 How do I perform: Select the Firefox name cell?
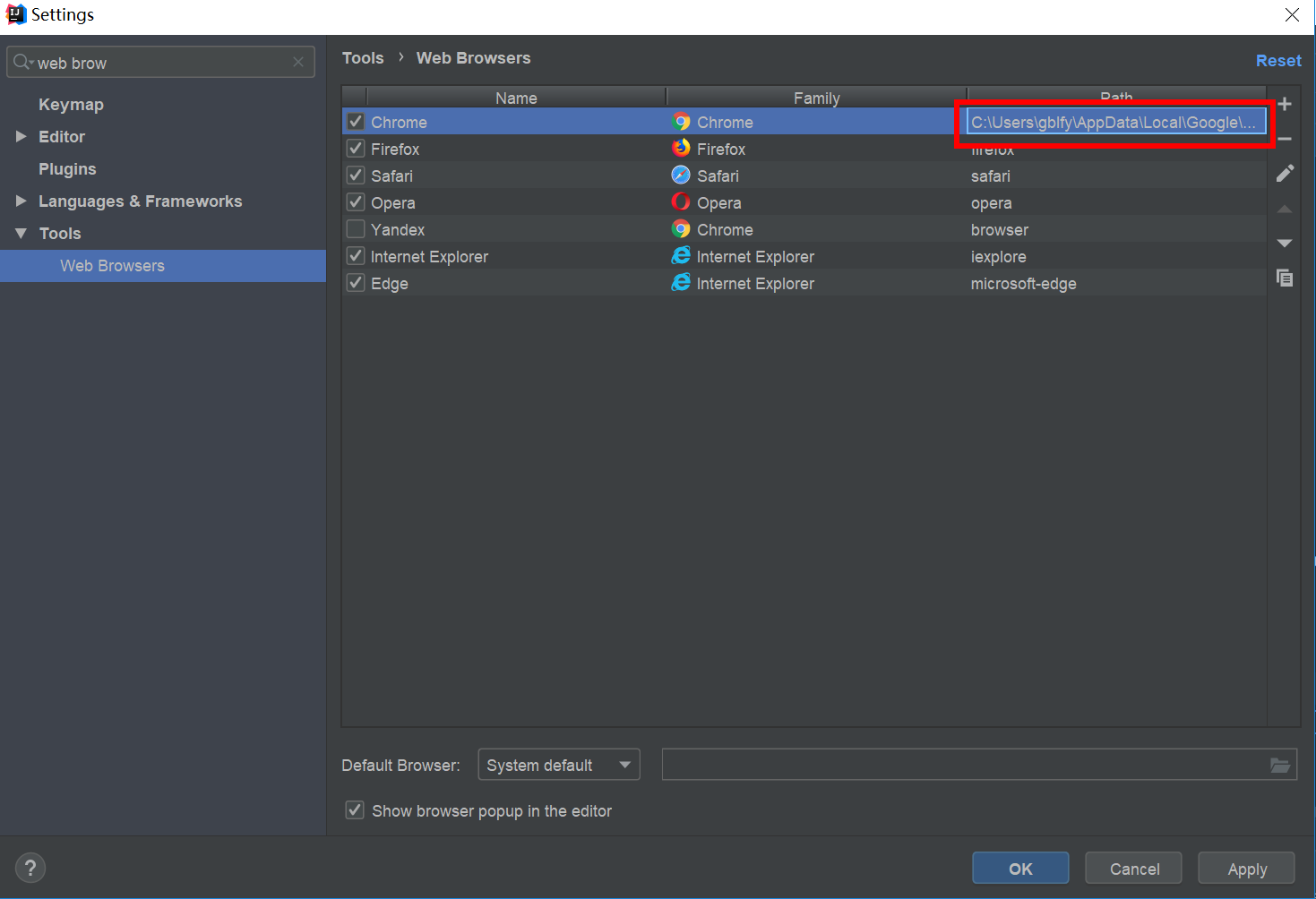coord(517,149)
